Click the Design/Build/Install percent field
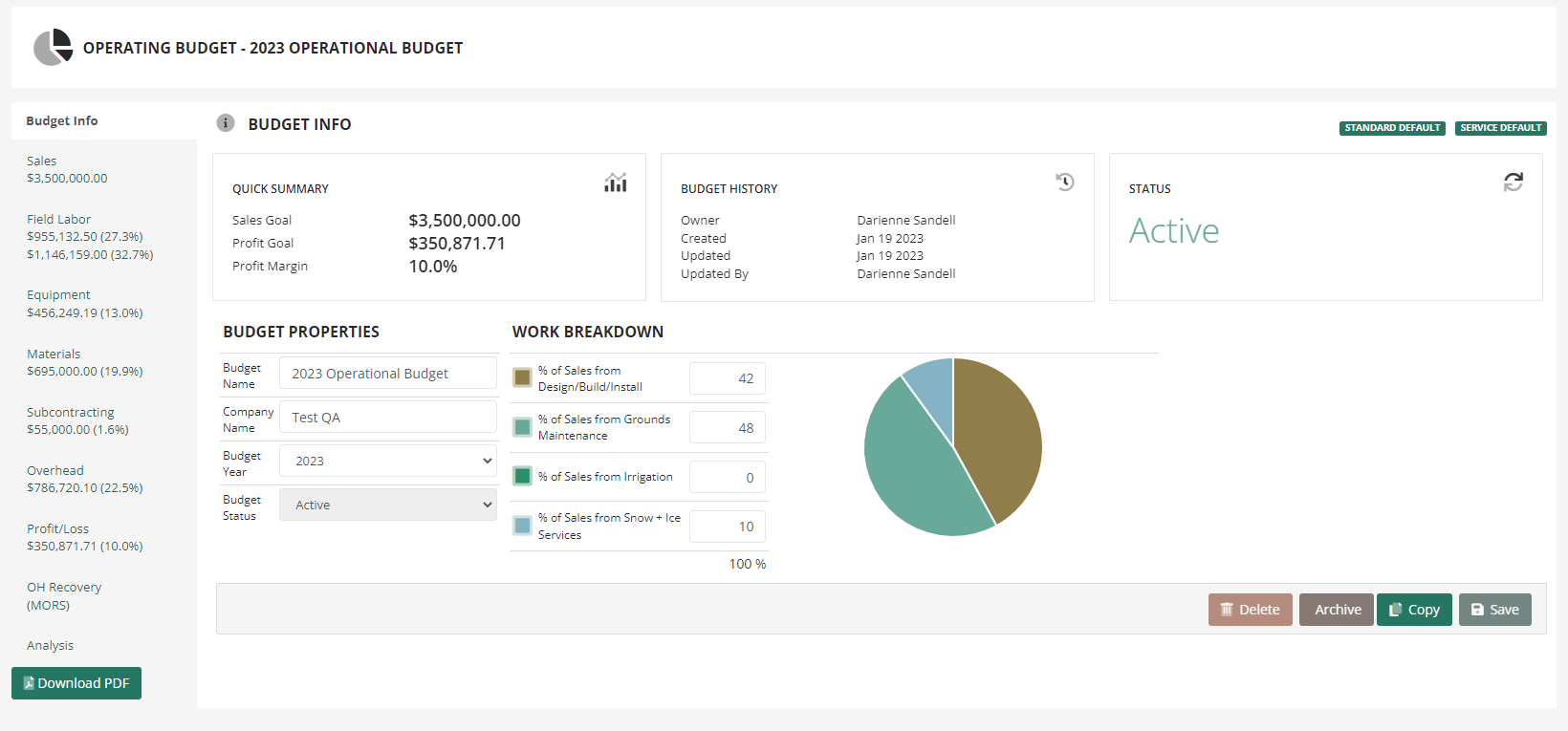1568x731 pixels. coord(728,378)
